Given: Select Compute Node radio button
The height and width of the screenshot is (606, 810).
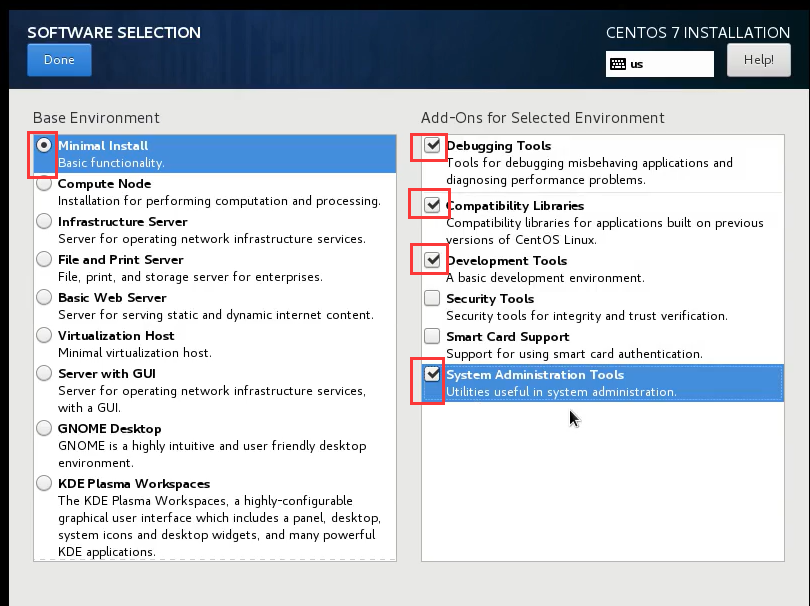Looking at the screenshot, I should coord(44,183).
